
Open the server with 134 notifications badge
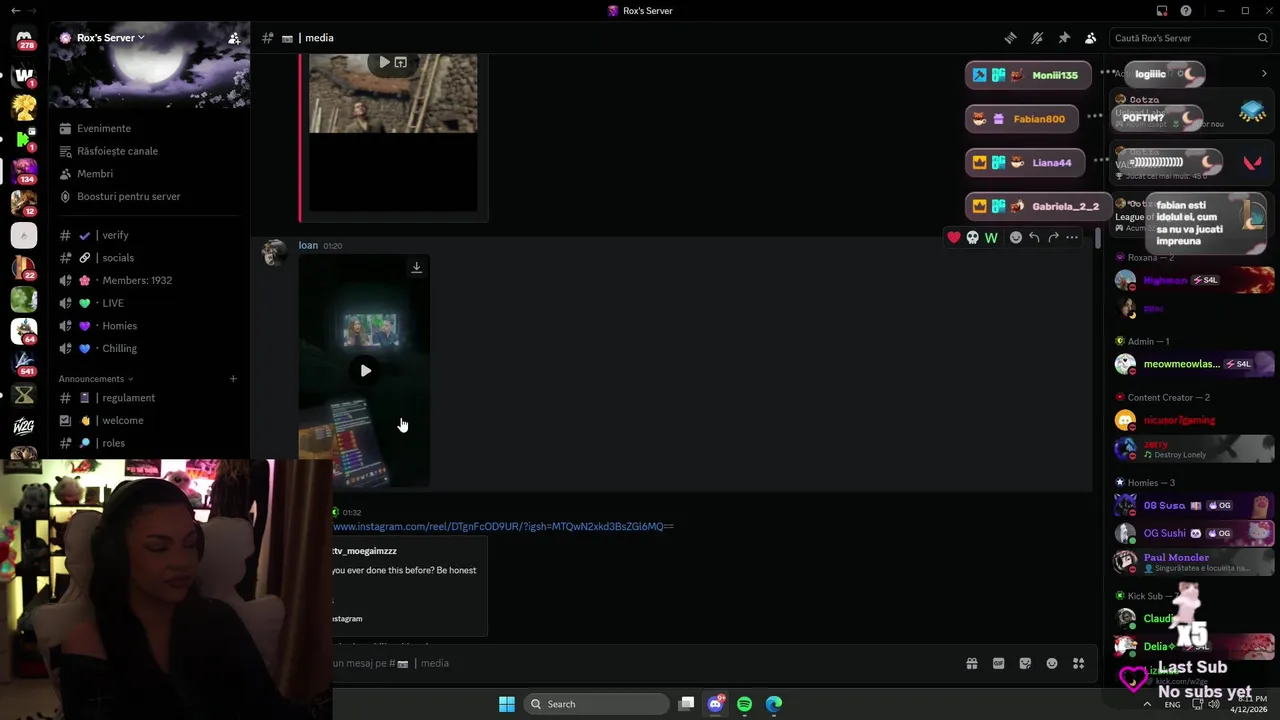pyautogui.click(x=24, y=171)
